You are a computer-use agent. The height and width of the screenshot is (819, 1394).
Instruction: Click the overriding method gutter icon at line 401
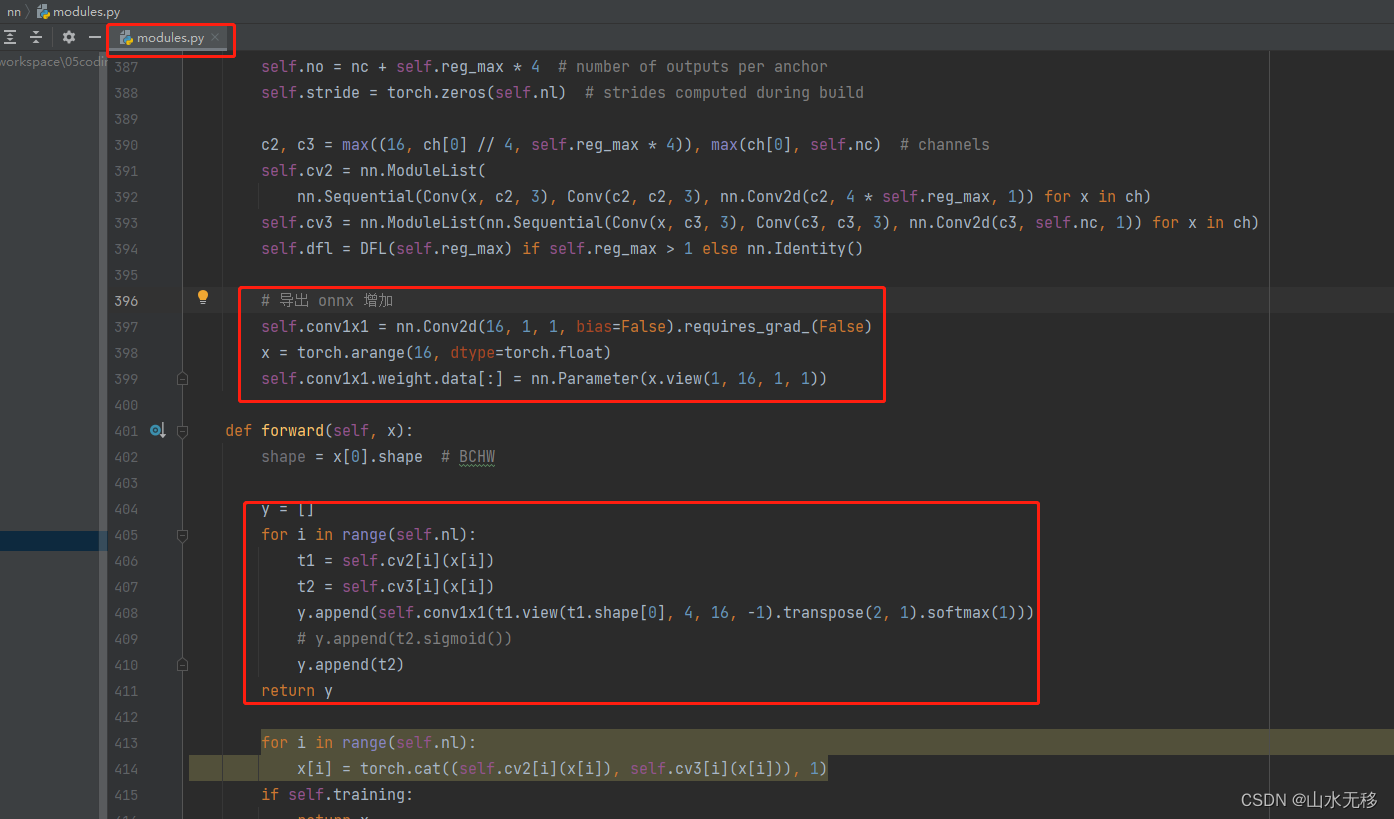tap(157, 431)
